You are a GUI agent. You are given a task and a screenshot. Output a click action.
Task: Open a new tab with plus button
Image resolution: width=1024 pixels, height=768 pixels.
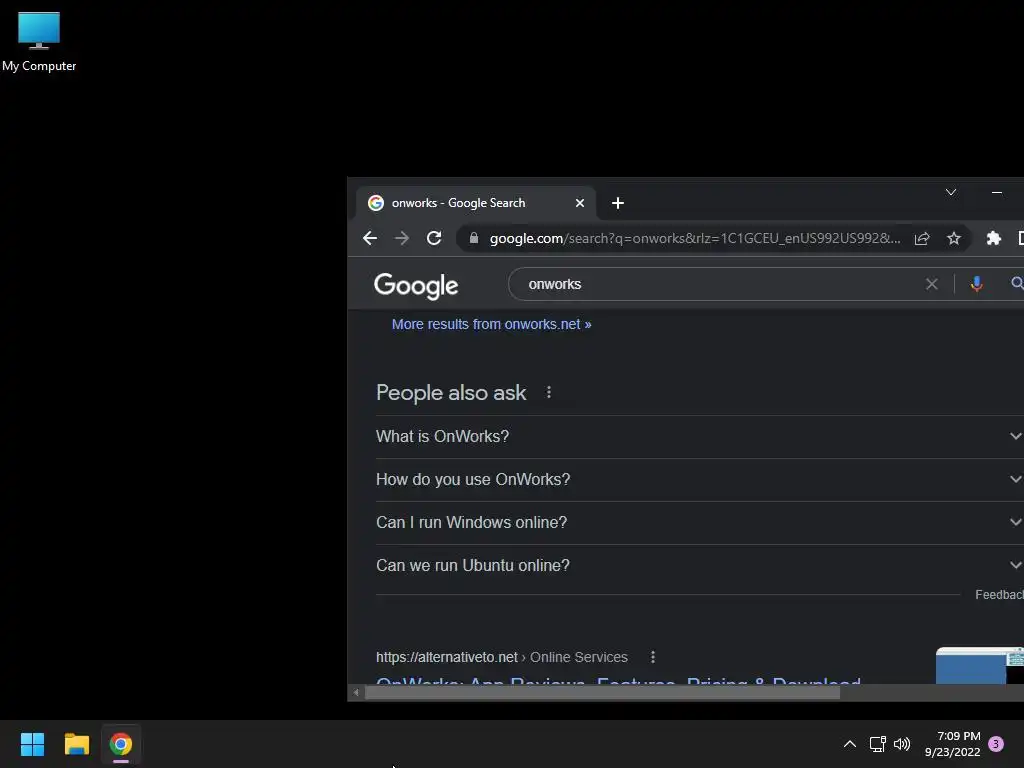[618, 203]
